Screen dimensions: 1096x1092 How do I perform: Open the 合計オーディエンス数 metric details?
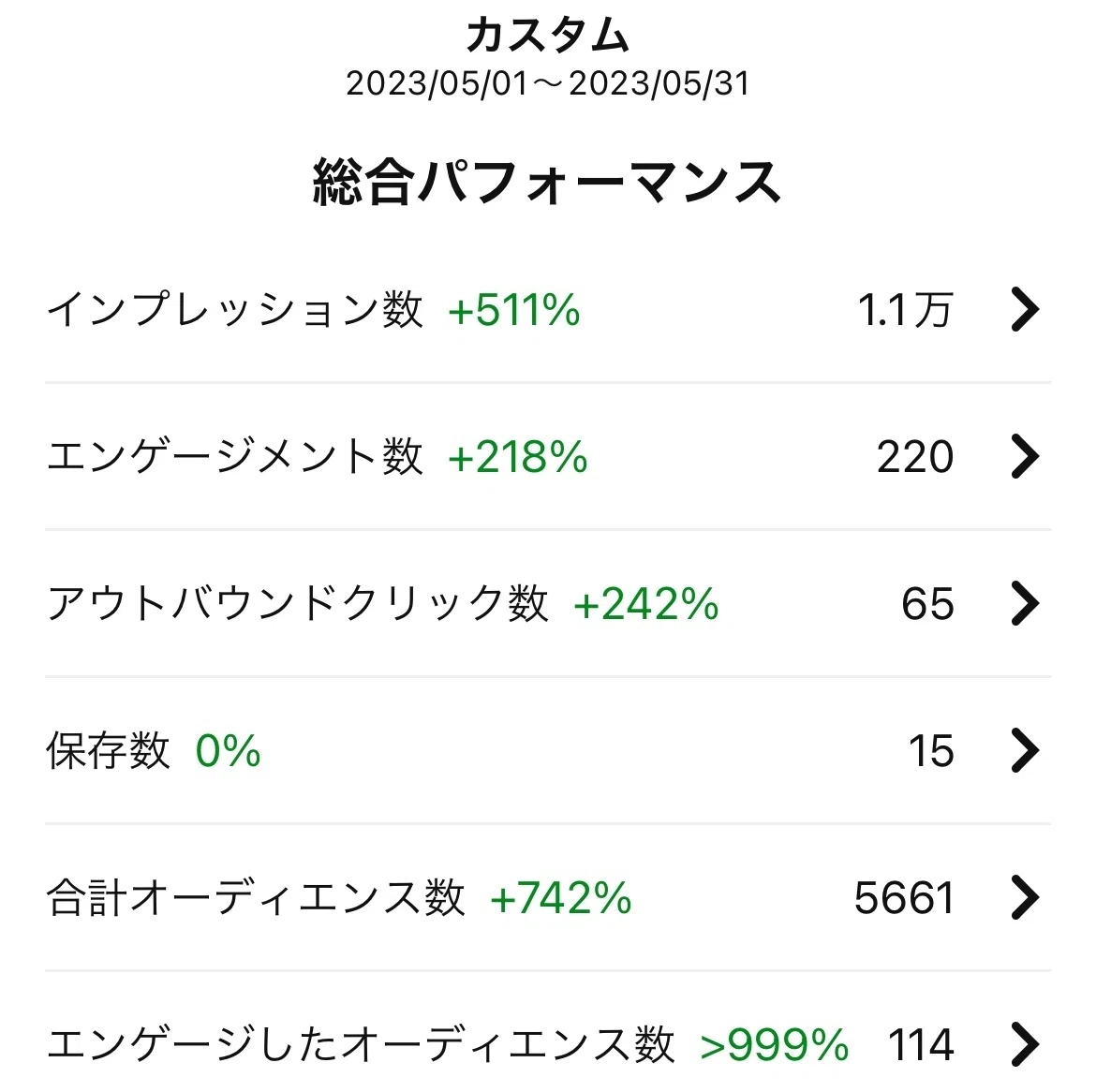tap(548, 897)
